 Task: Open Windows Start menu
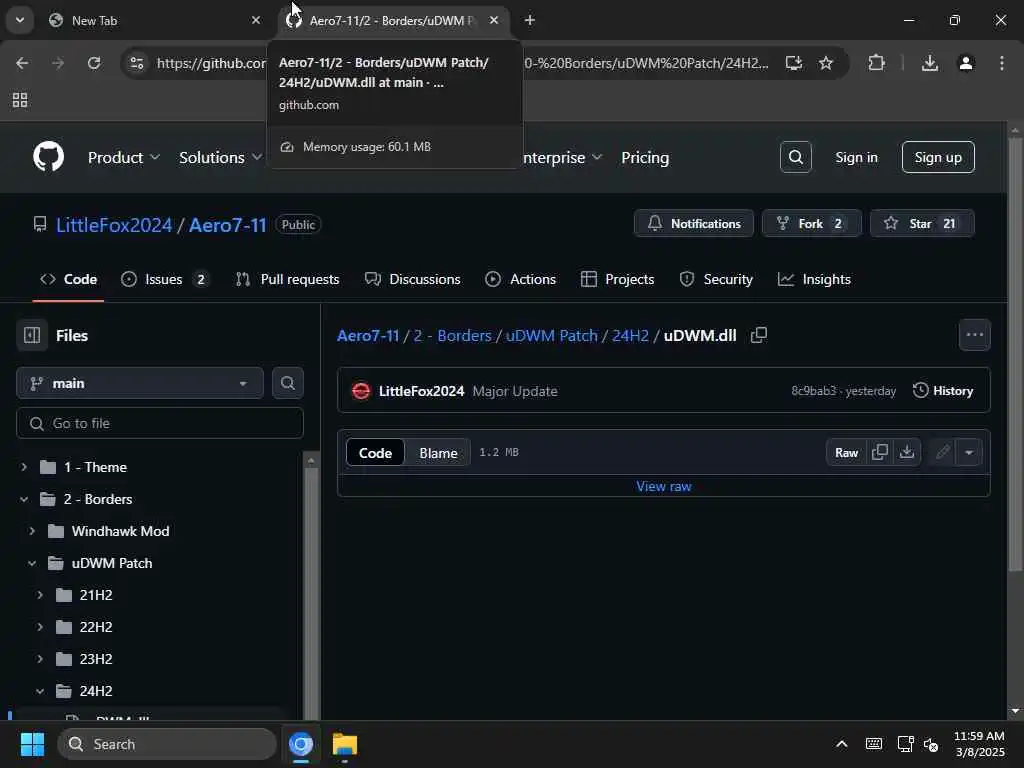point(32,744)
